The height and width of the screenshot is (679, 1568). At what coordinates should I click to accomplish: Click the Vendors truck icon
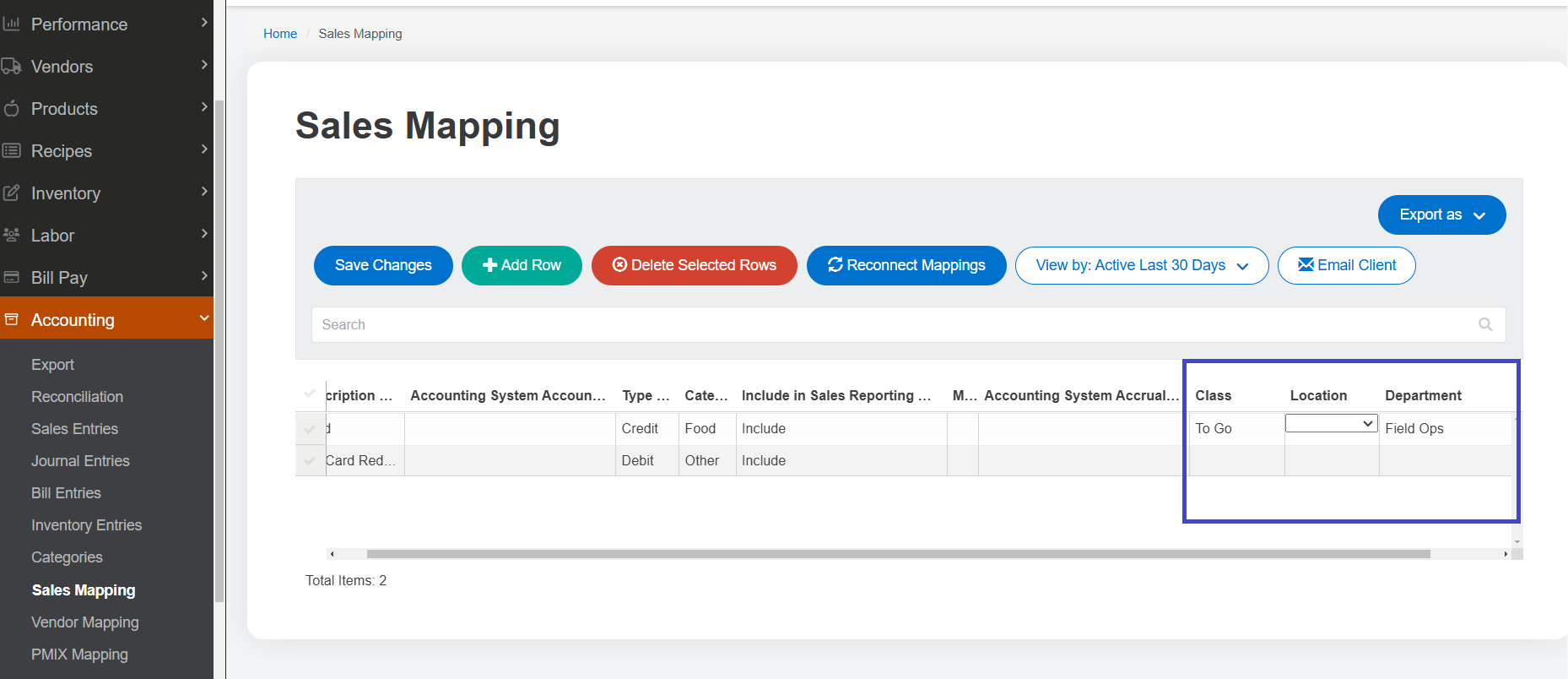[11, 67]
